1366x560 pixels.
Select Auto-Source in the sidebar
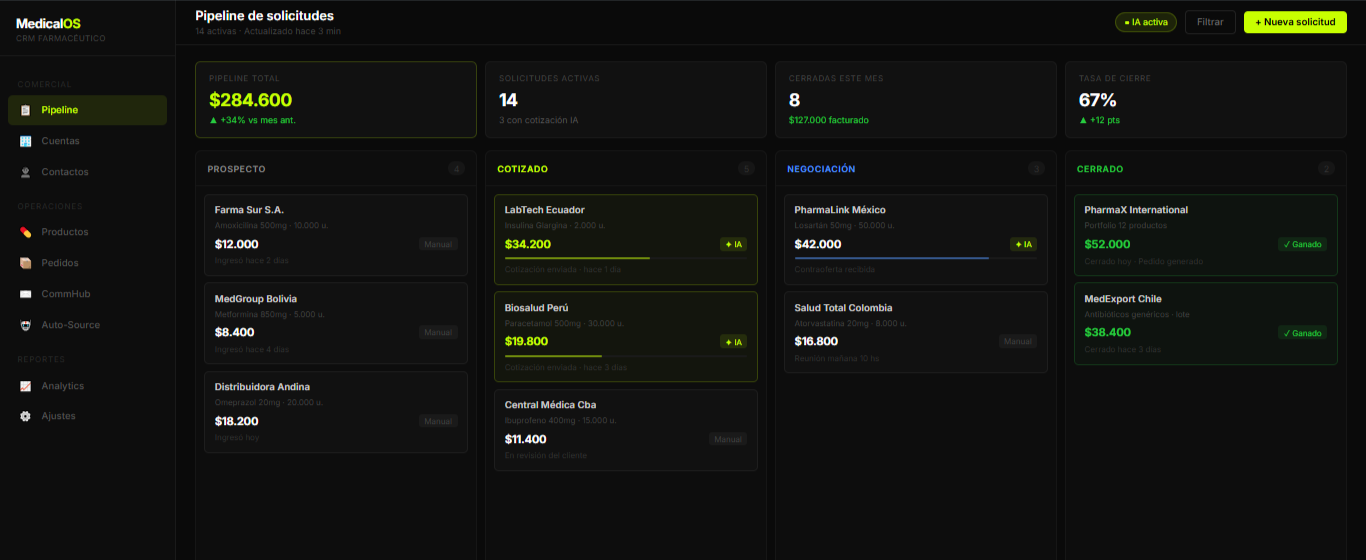tap(87, 325)
